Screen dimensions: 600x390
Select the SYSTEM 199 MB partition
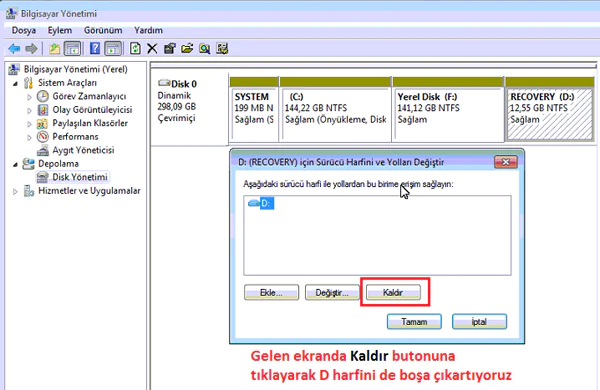pos(254,109)
